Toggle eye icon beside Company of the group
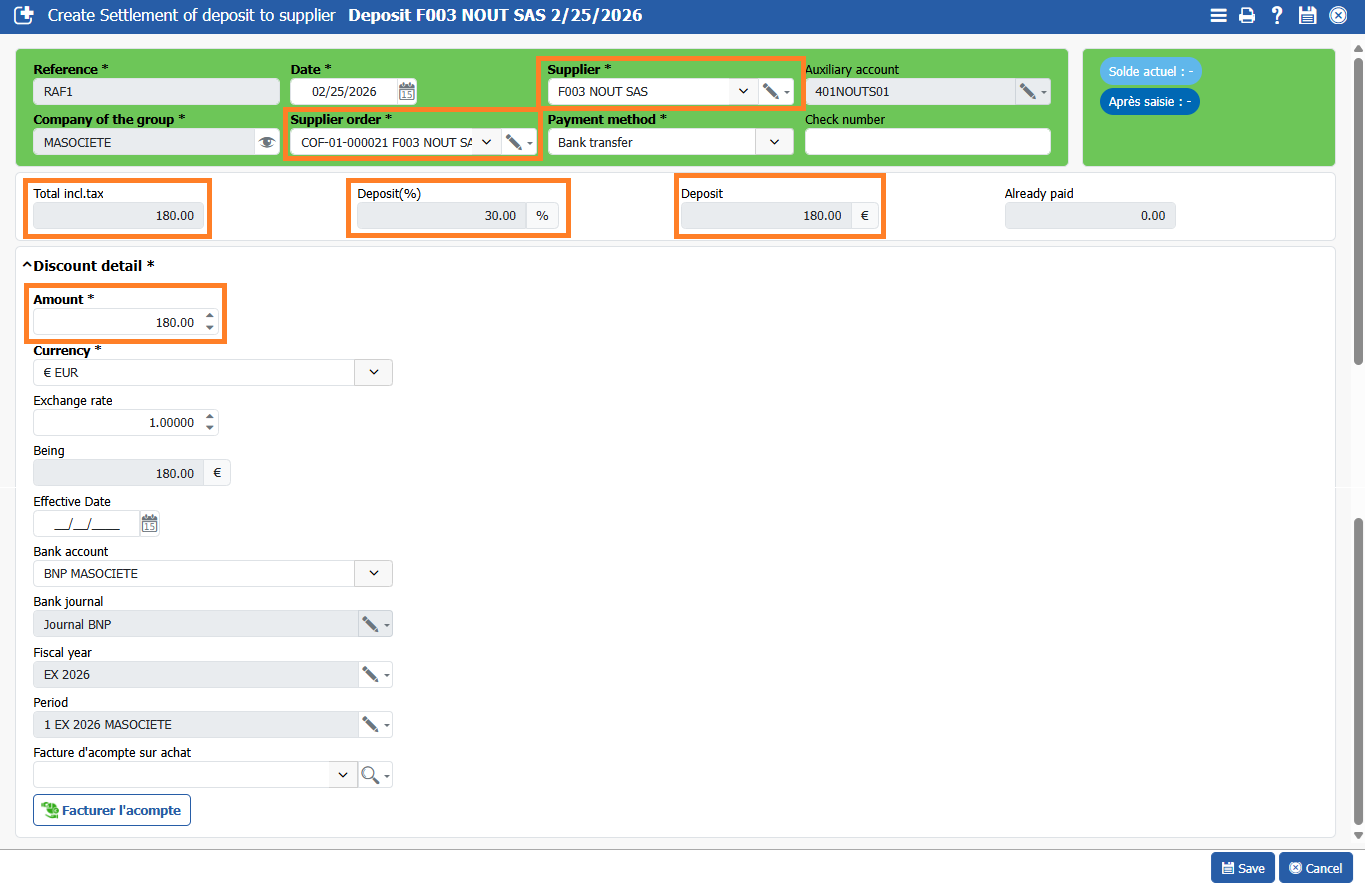This screenshot has height=883, width=1365. 266,143
